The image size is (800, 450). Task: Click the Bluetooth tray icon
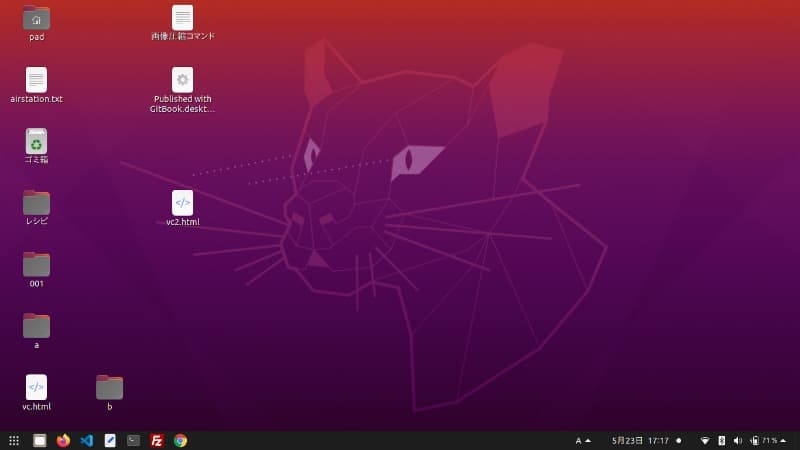[x=721, y=440]
